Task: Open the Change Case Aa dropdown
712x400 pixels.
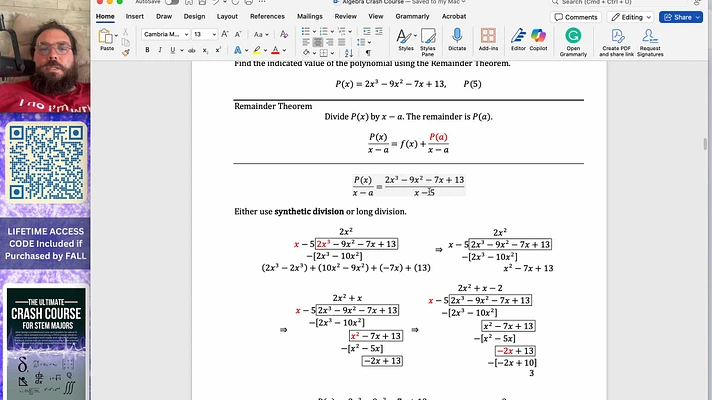Action: (261, 34)
